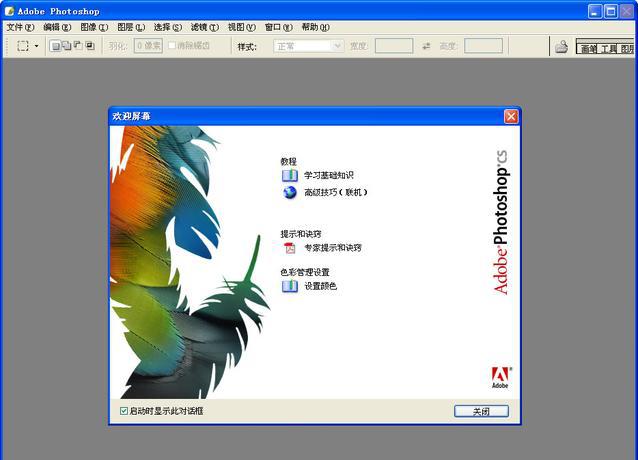Switch to the 工具 tab in palette well
Image resolution: width=638 pixels, height=460 pixels.
[x=609, y=49]
